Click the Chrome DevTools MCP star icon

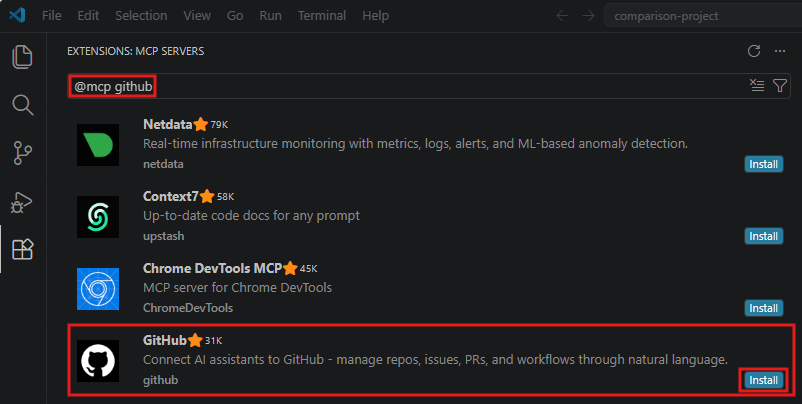[290, 268]
